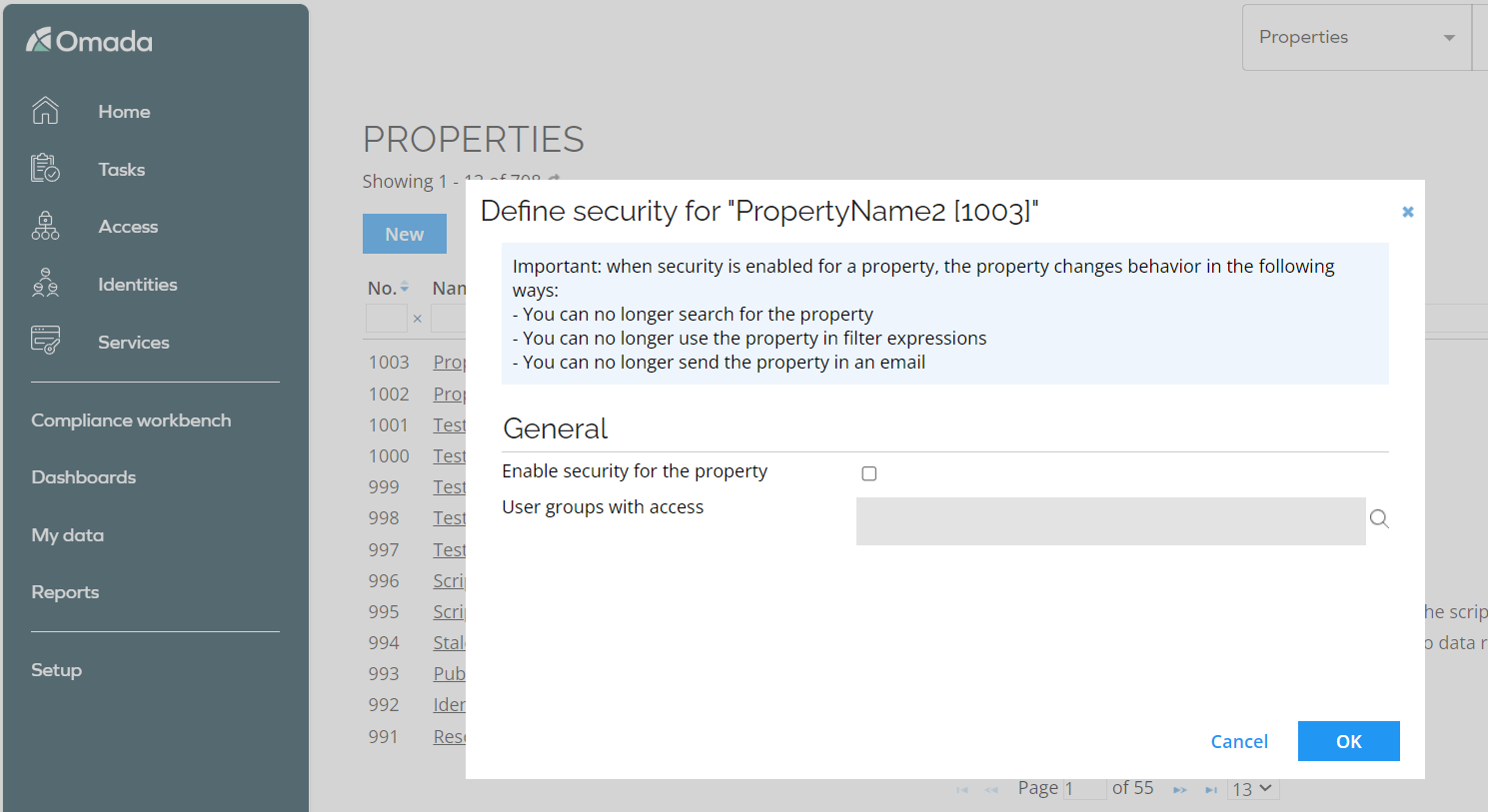Go to next page arrow icon
1488x812 pixels.
pos(1179,790)
